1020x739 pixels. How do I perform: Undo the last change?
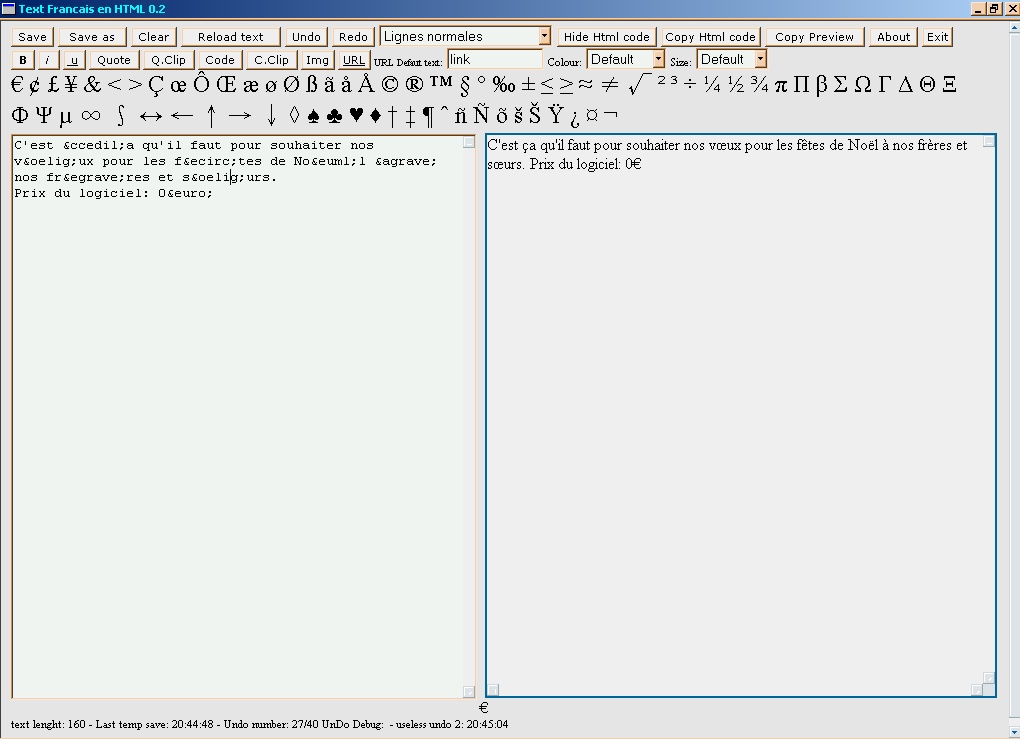(x=306, y=37)
